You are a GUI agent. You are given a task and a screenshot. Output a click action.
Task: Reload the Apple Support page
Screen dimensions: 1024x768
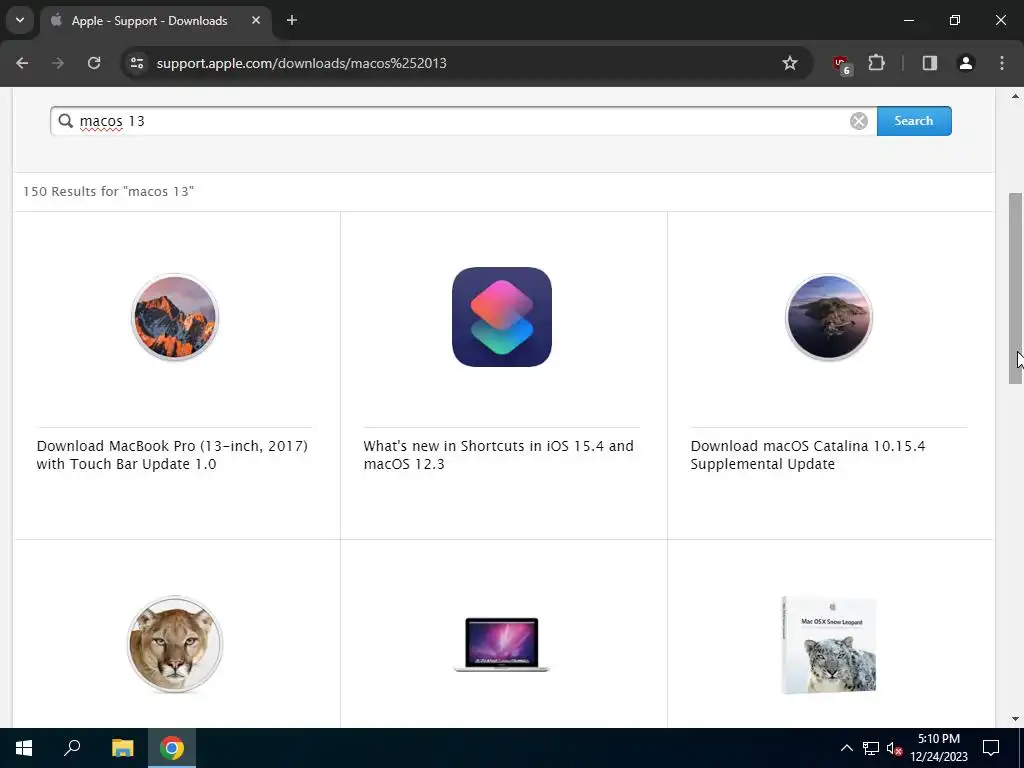tap(94, 63)
